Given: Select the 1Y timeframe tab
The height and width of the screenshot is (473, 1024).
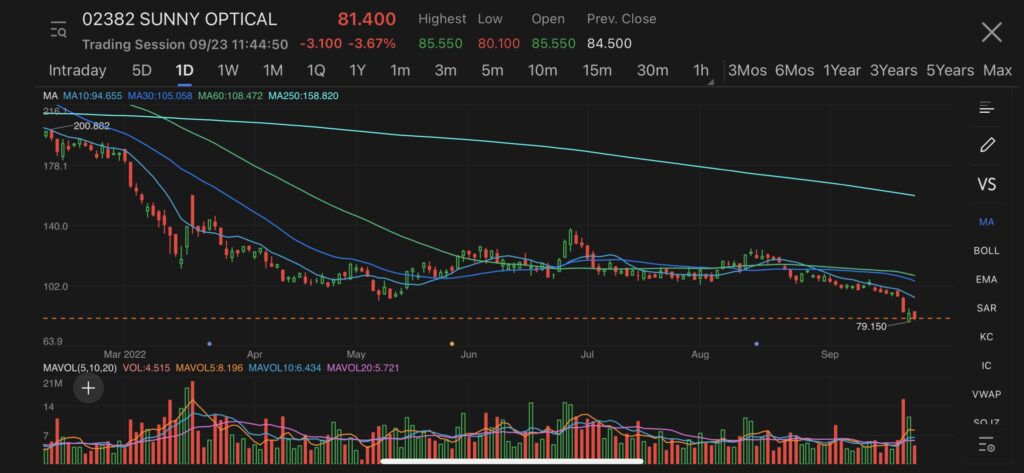Looking at the screenshot, I should click(x=357, y=70).
